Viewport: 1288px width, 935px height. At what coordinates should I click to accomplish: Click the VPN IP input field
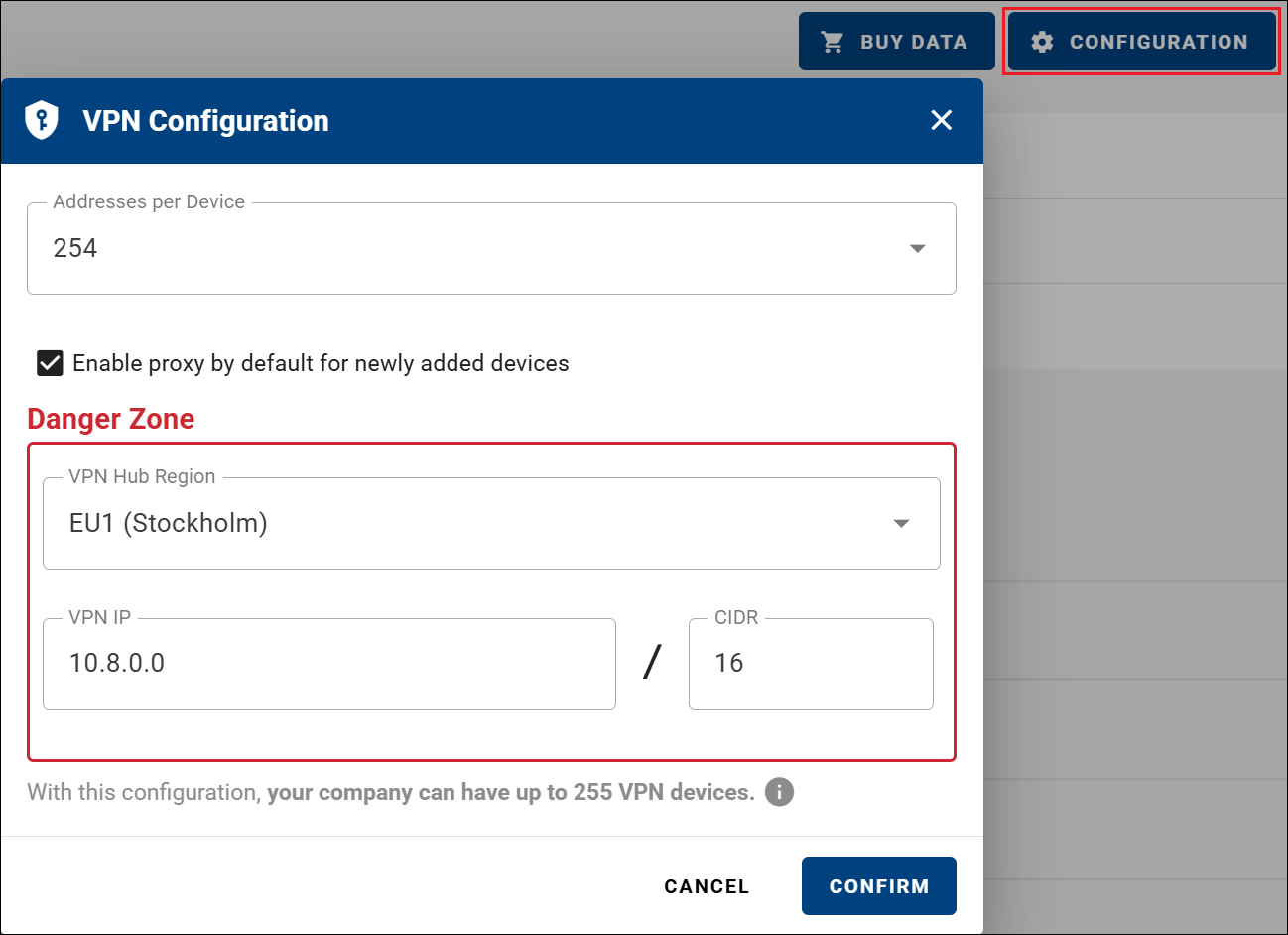click(x=329, y=663)
